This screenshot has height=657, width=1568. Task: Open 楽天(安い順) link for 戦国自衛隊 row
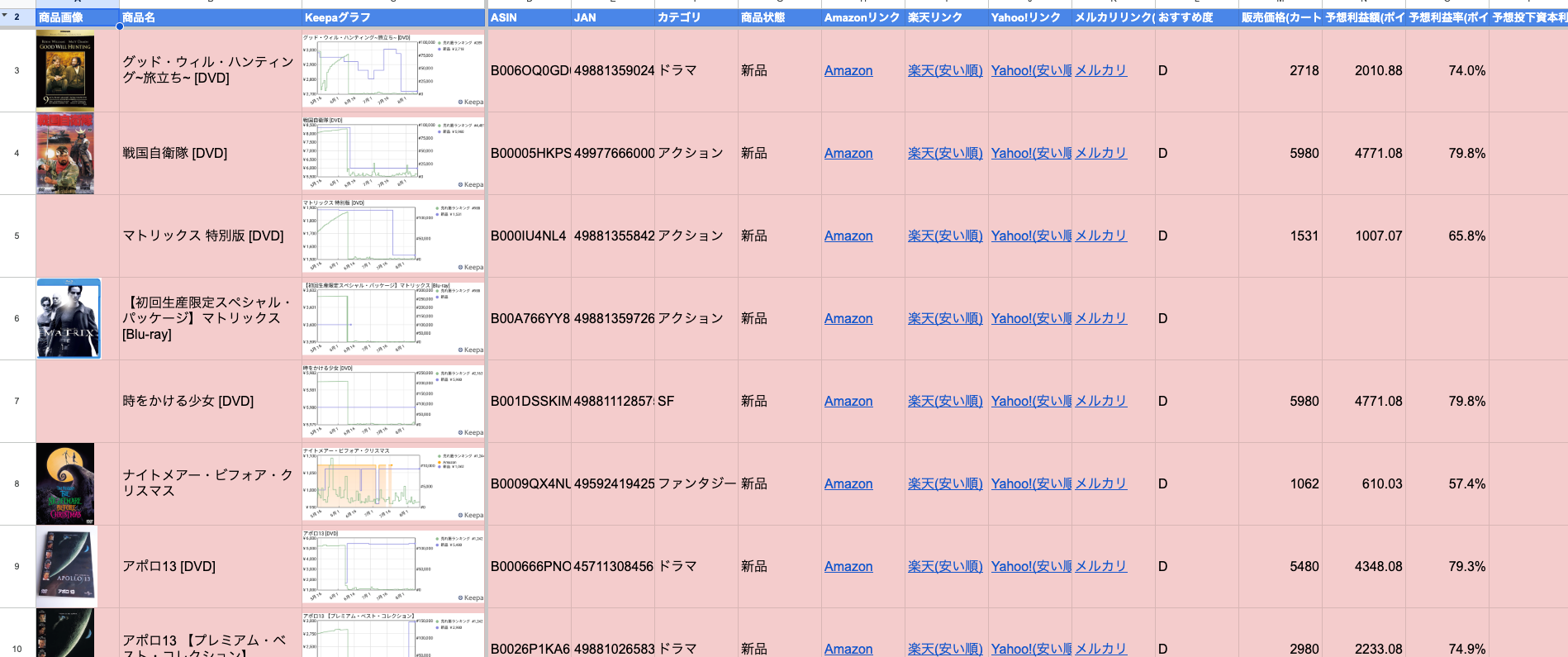pyautogui.click(x=945, y=154)
